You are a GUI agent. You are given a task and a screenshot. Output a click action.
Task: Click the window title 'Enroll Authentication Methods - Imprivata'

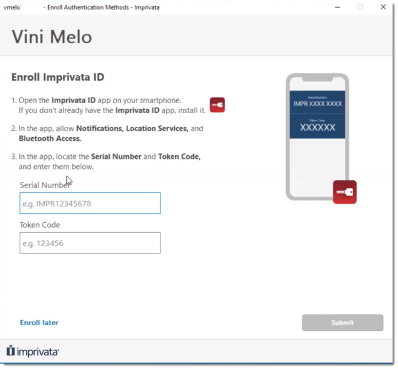tap(103, 7)
